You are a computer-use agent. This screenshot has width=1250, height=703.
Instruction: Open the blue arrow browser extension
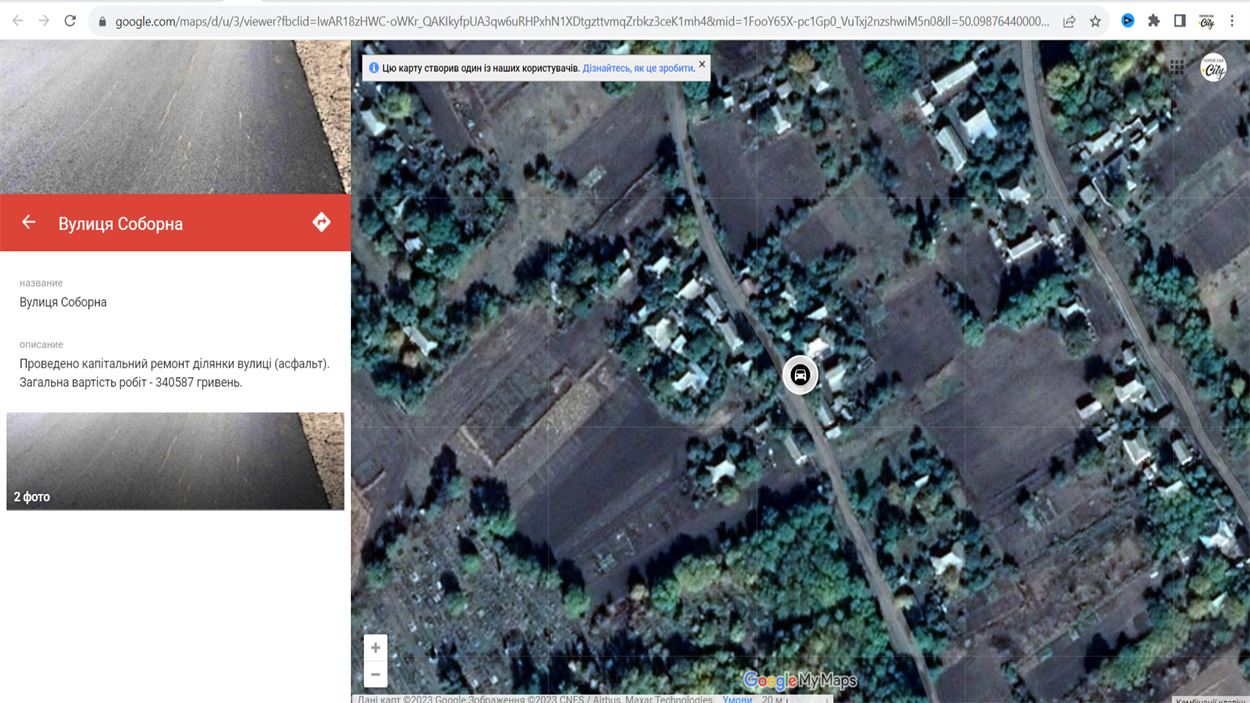point(1128,21)
